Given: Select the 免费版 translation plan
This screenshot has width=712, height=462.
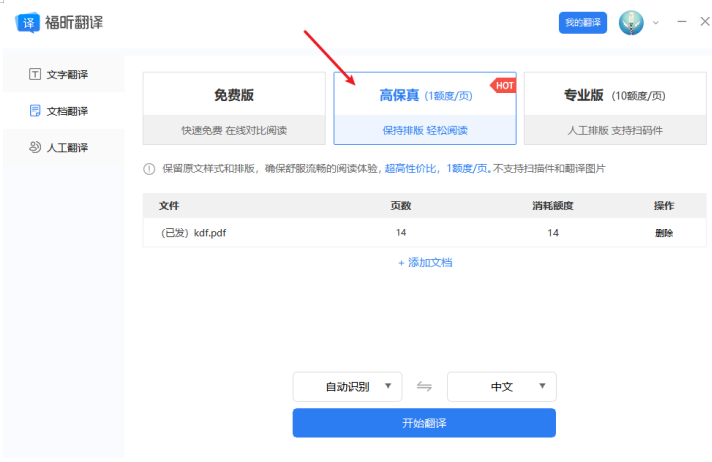Looking at the screenshot, I should 234,109.
